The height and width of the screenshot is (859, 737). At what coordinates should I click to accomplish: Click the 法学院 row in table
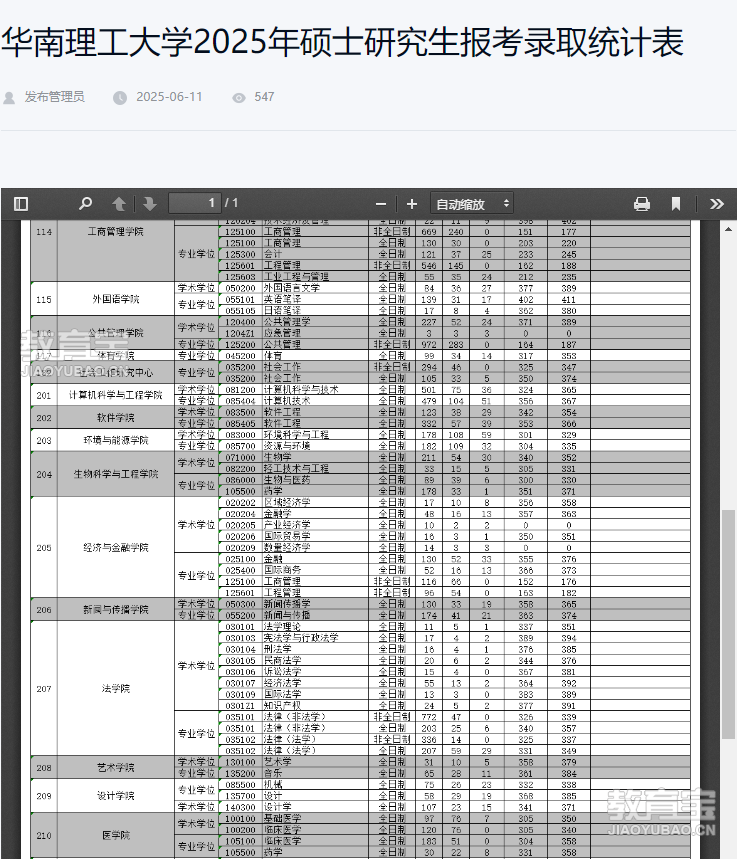tap(116, 689)
